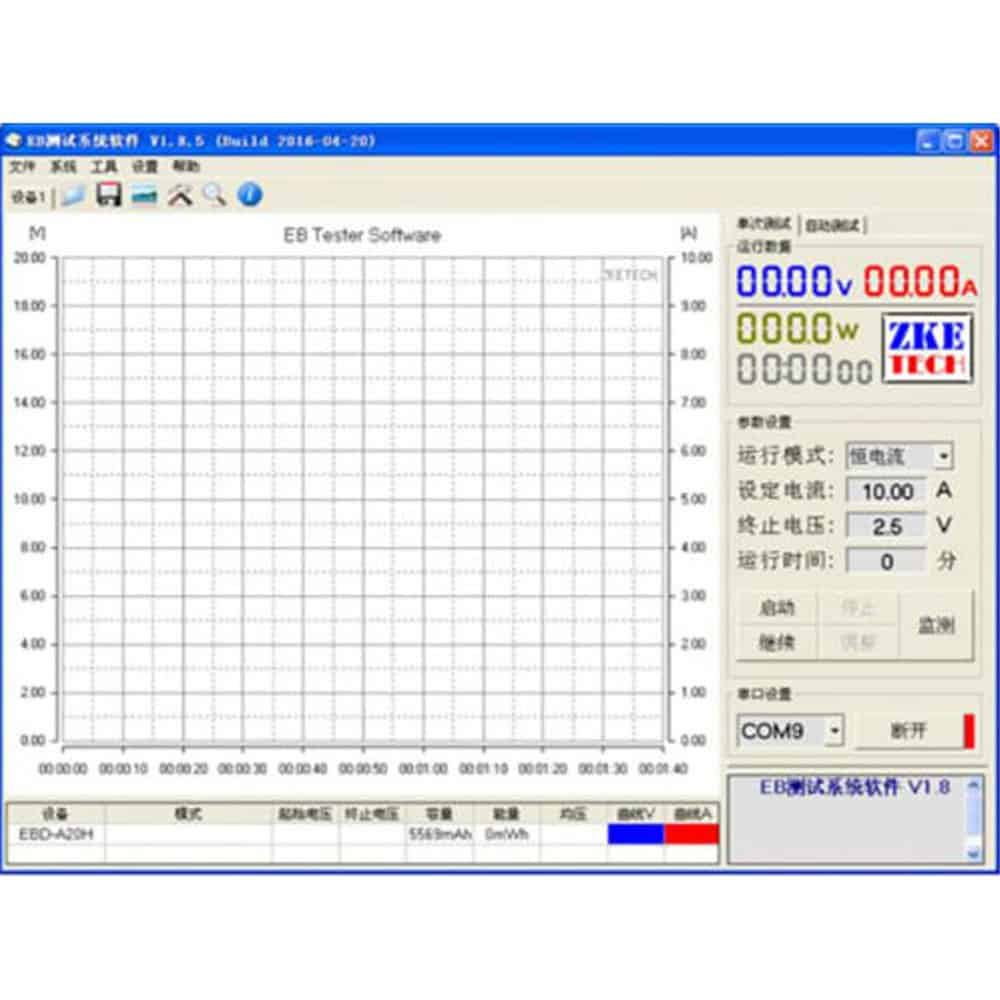Viewport: 1000px width, 1000px height.
Task: Open the tools hammer-and-wrench icon
Action: pyautogui.click(x=180, y=195)
